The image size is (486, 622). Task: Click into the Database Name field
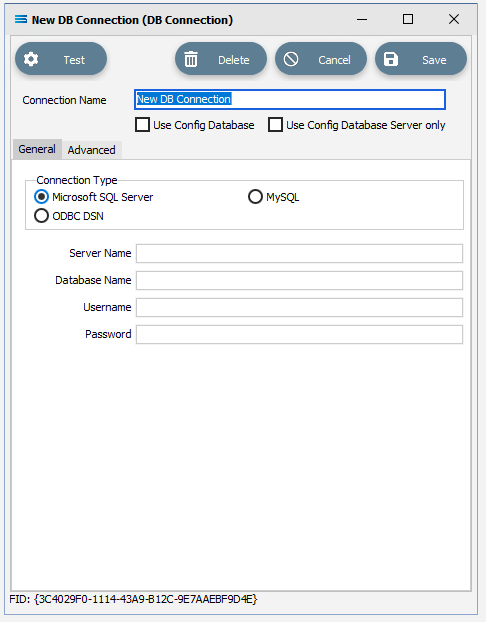click(300, 280)
